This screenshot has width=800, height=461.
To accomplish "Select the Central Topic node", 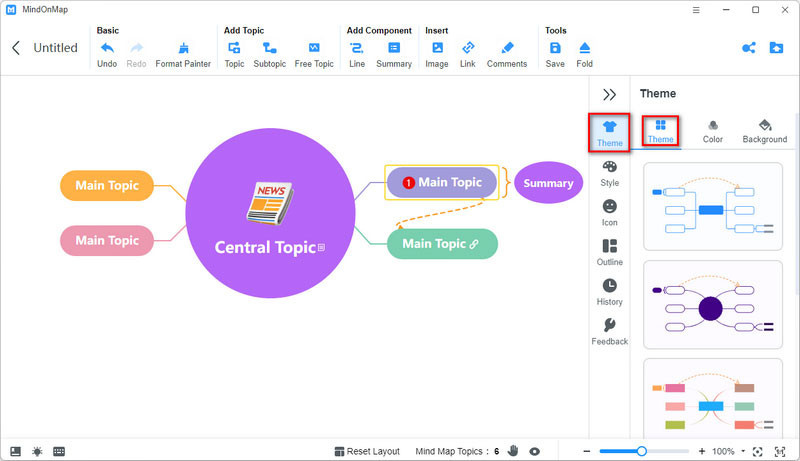I will (x=270, y=213).
